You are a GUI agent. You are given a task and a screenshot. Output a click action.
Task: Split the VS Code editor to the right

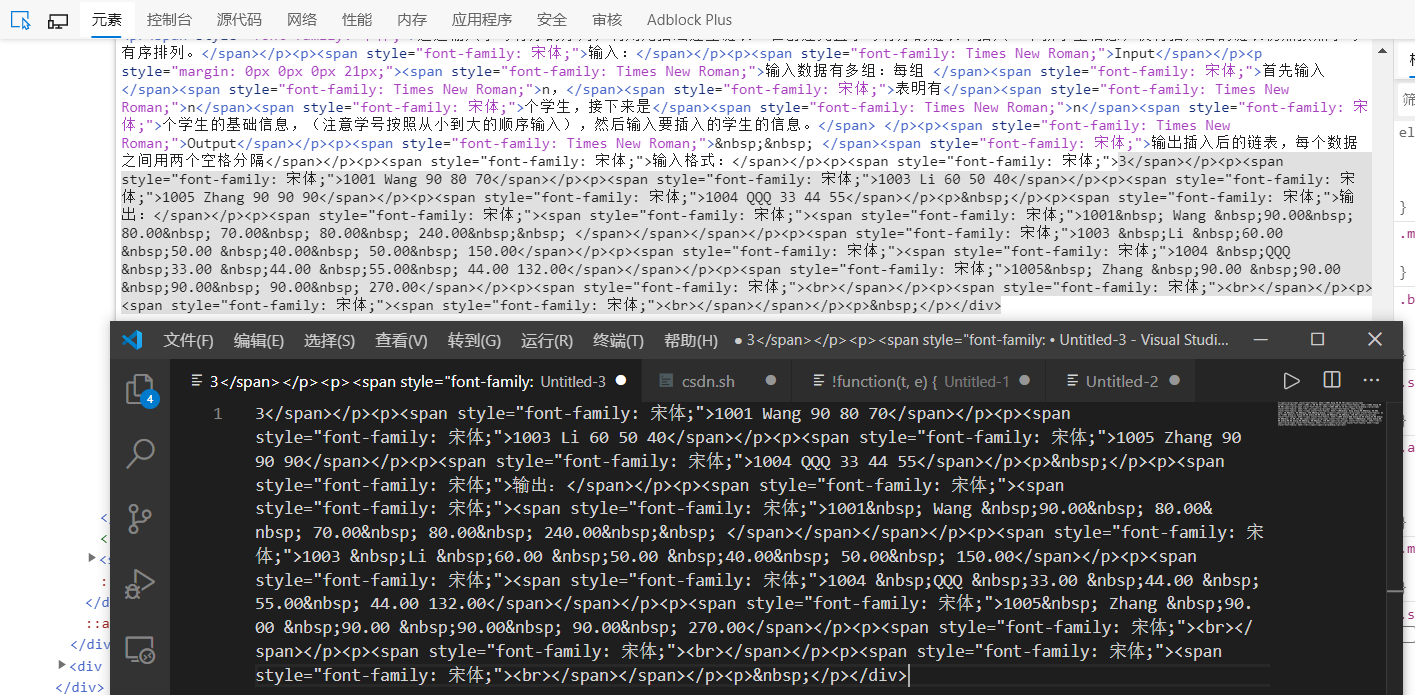(1332, 381)
